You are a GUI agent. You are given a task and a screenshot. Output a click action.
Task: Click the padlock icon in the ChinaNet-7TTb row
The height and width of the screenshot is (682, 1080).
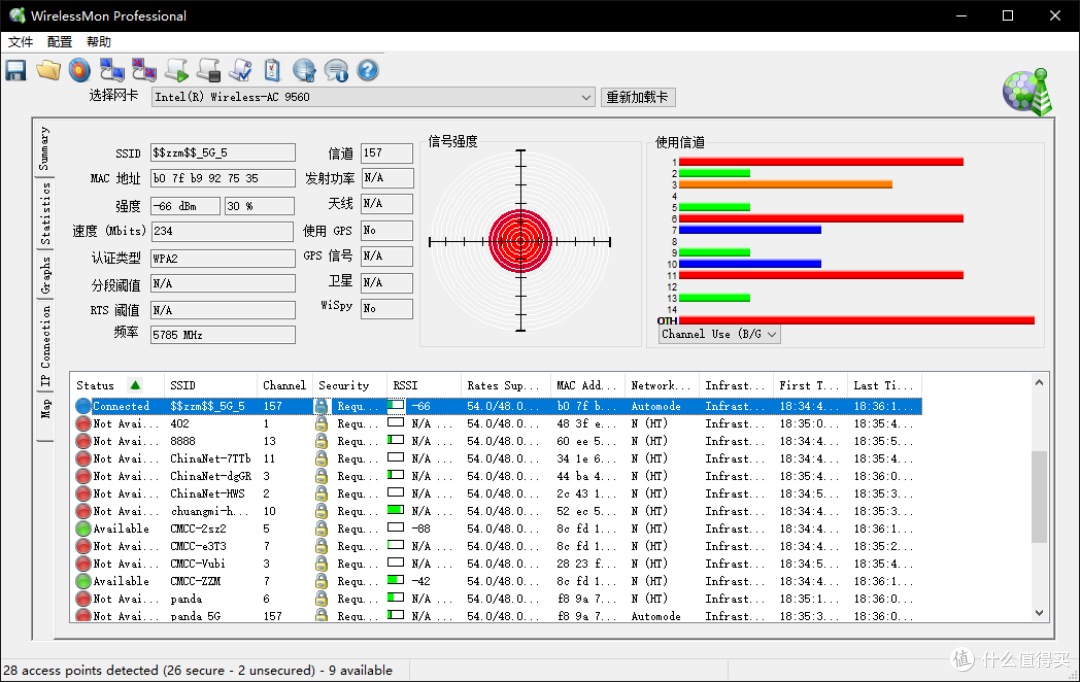322,459
